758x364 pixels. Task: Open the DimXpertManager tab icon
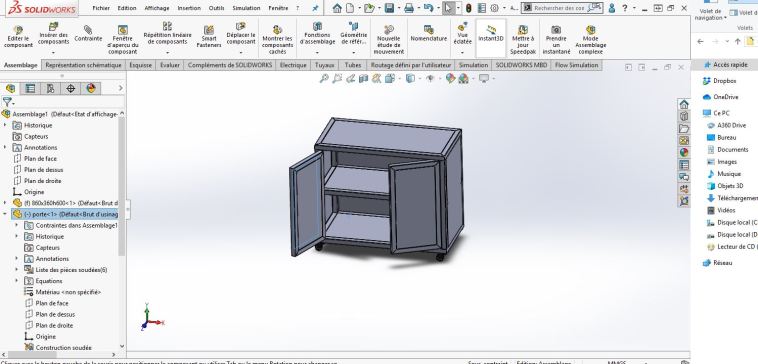(71, 88)
